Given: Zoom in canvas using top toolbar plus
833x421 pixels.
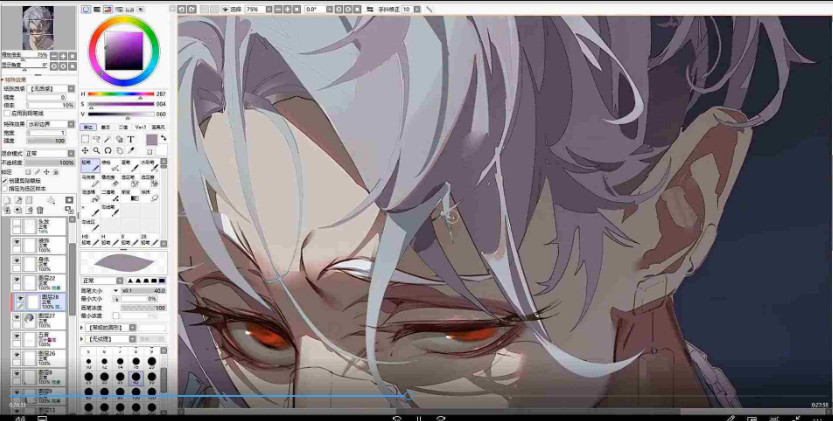Looking at the screenshot, I should click(x=287, y=9).
